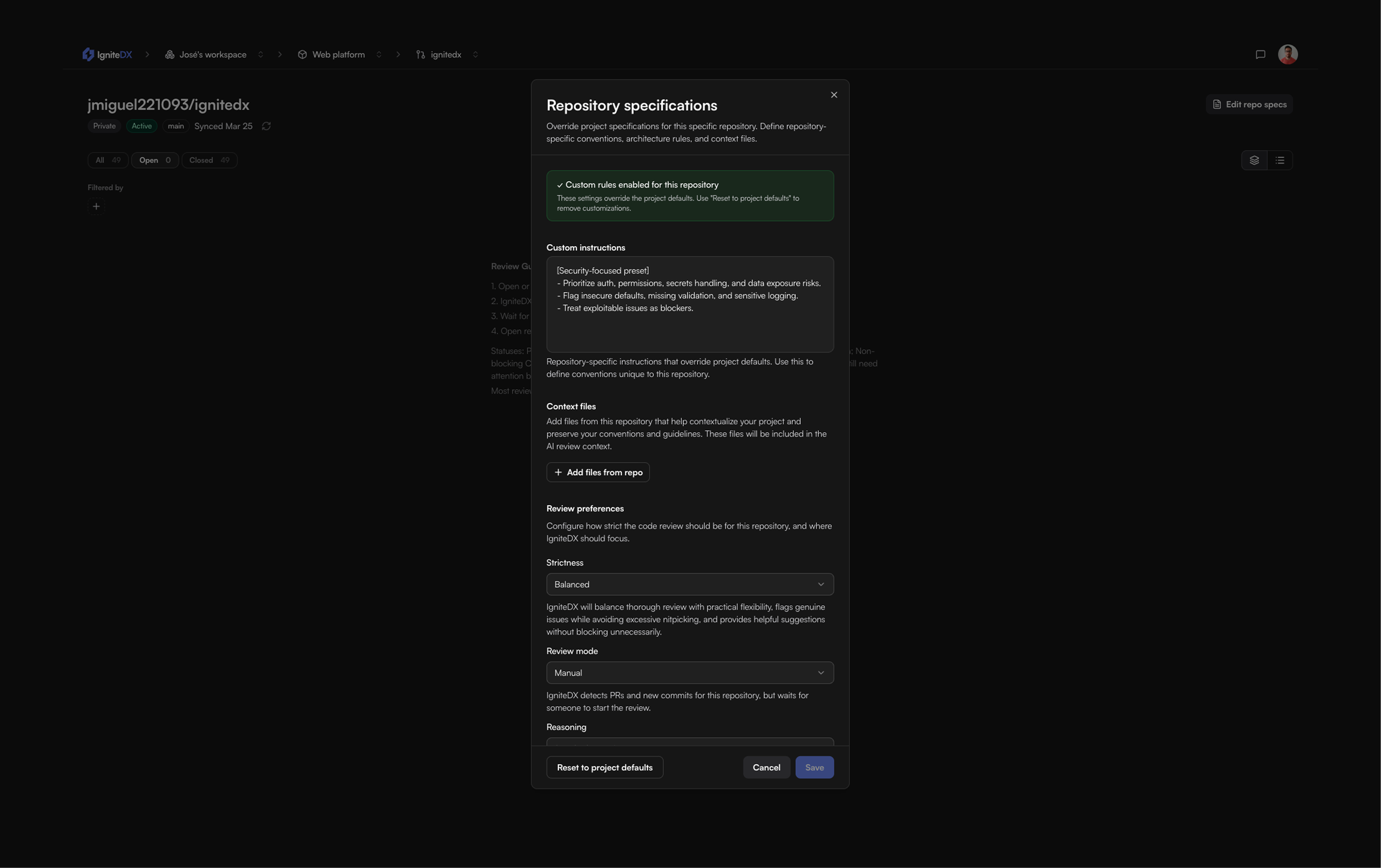Screen dimensions: 1381x868
Task: Switch to the stacked layers view icon
Action: [x=1254, y=161]
